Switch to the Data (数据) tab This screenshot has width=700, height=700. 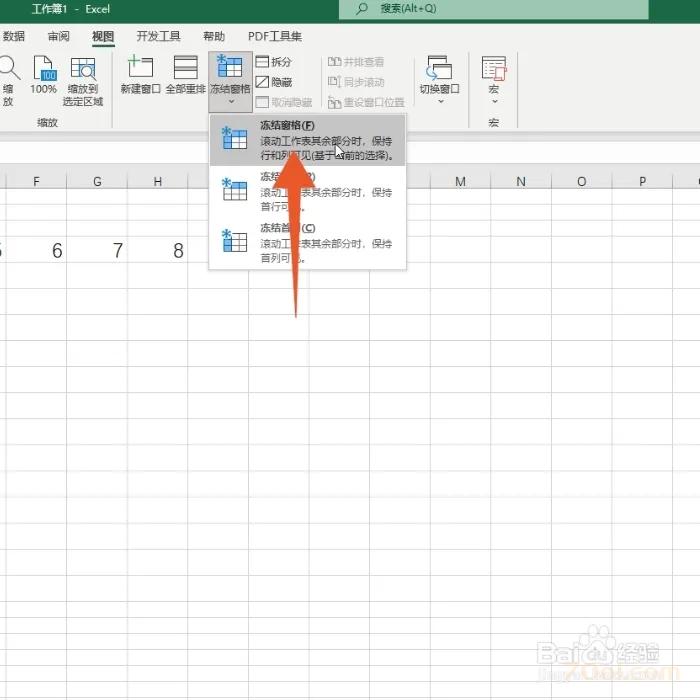13,36
